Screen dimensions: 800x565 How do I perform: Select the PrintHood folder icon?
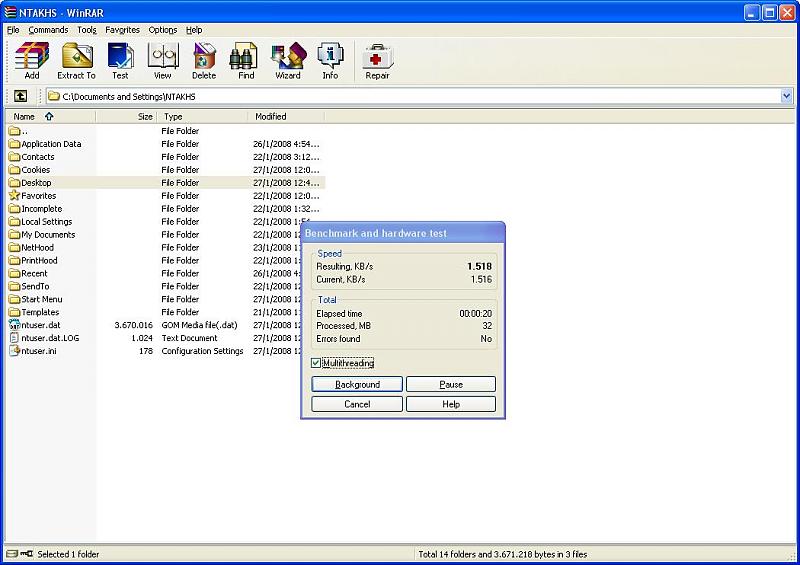(14, 260)
